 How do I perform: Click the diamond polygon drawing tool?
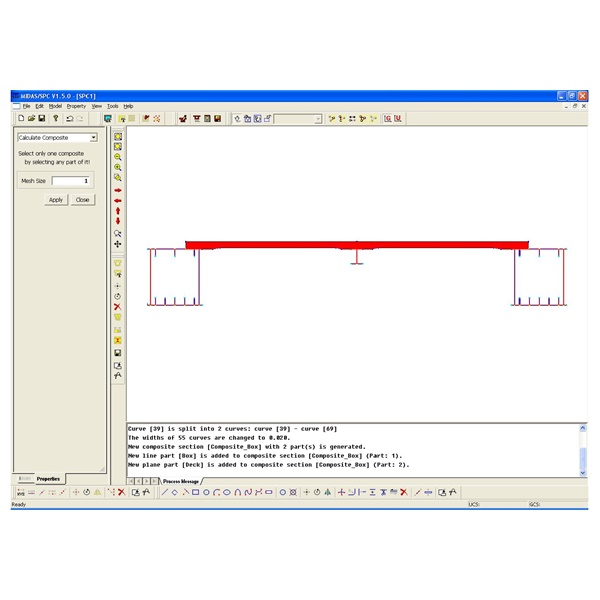click(x=175, y=492)
